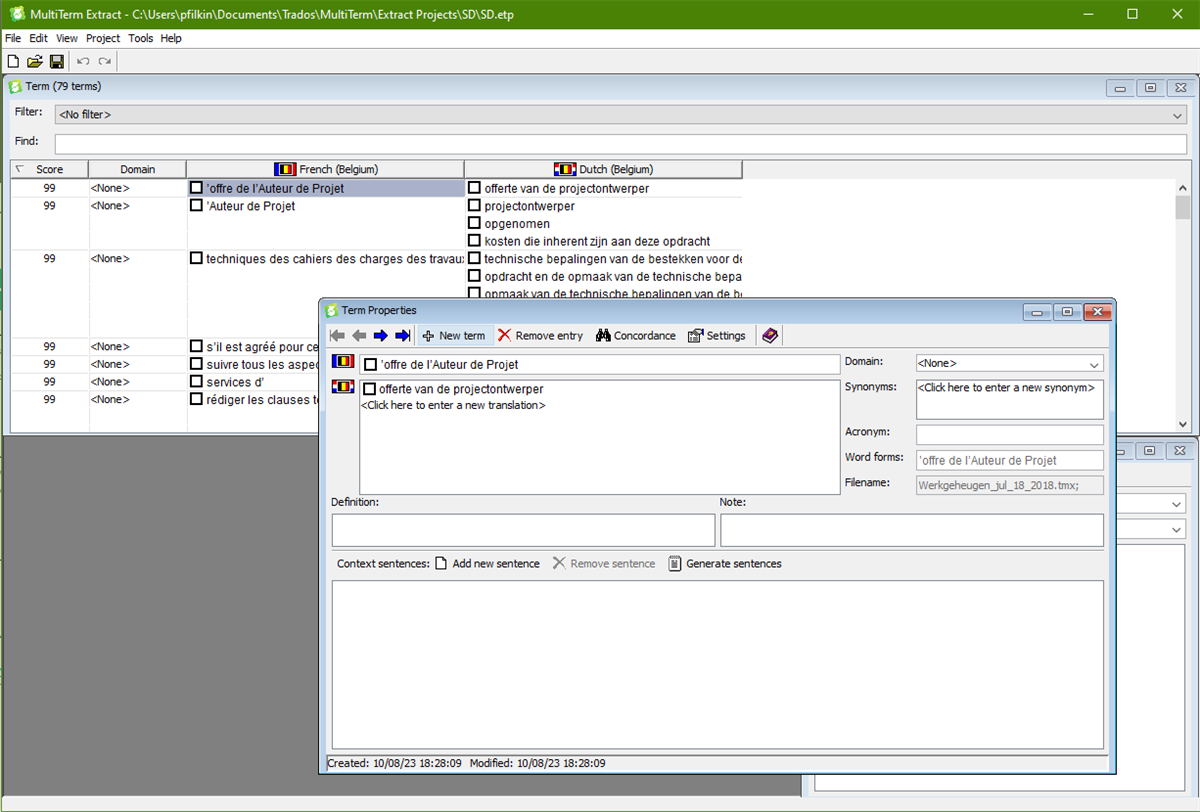This screenshot has width=1200, height=812.
Task: Click the French (Belgium) column header
Action: (x=326, y=169)
